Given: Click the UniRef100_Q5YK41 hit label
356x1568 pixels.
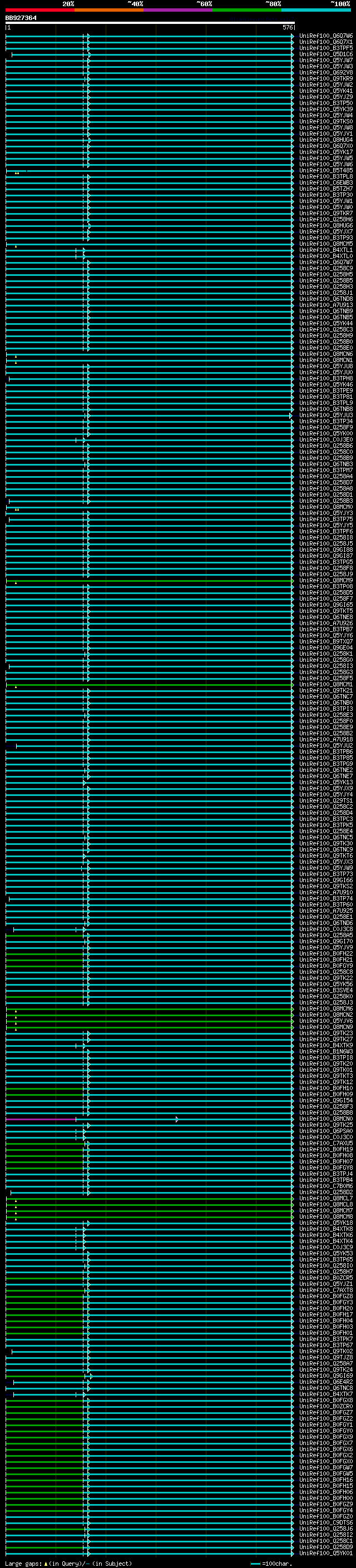Looking at the screenshot, I should pyautogui.click(x=326, y=91).
